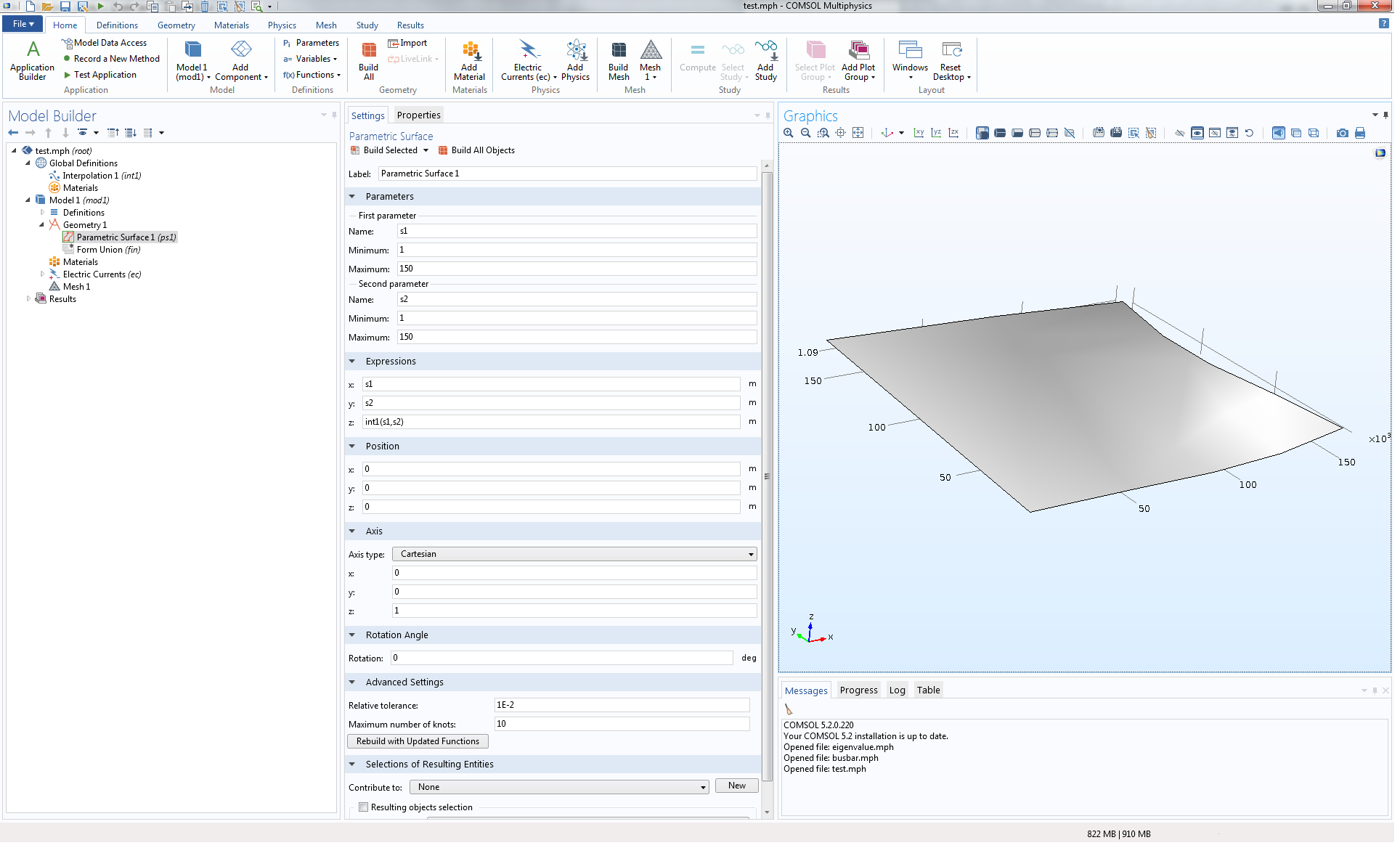Click the Zoom In graphics icon
Viewport: 1400px width, 848px height.
pos(788,133)
